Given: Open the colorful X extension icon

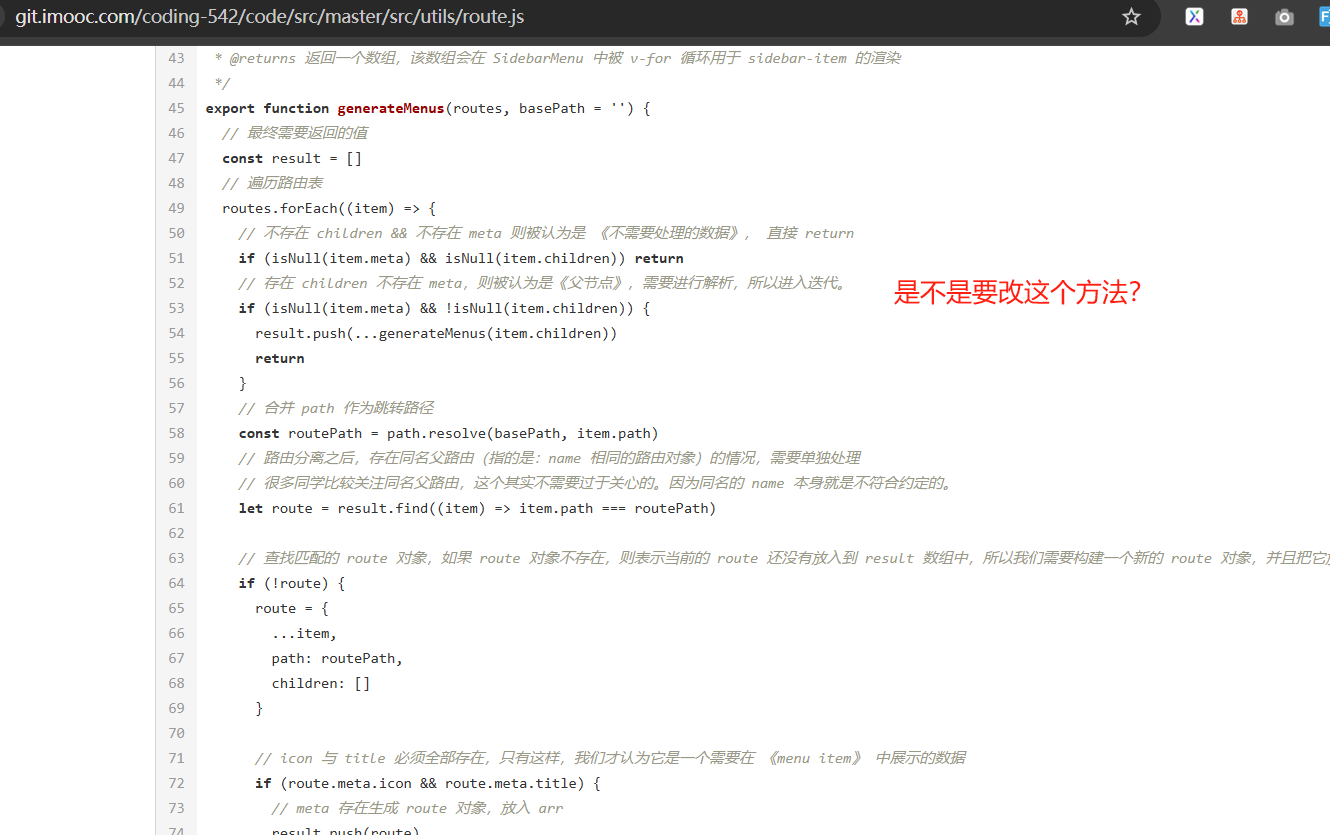Looking at the screenshot, I should pyautogui.click(x=1194, y=17).
